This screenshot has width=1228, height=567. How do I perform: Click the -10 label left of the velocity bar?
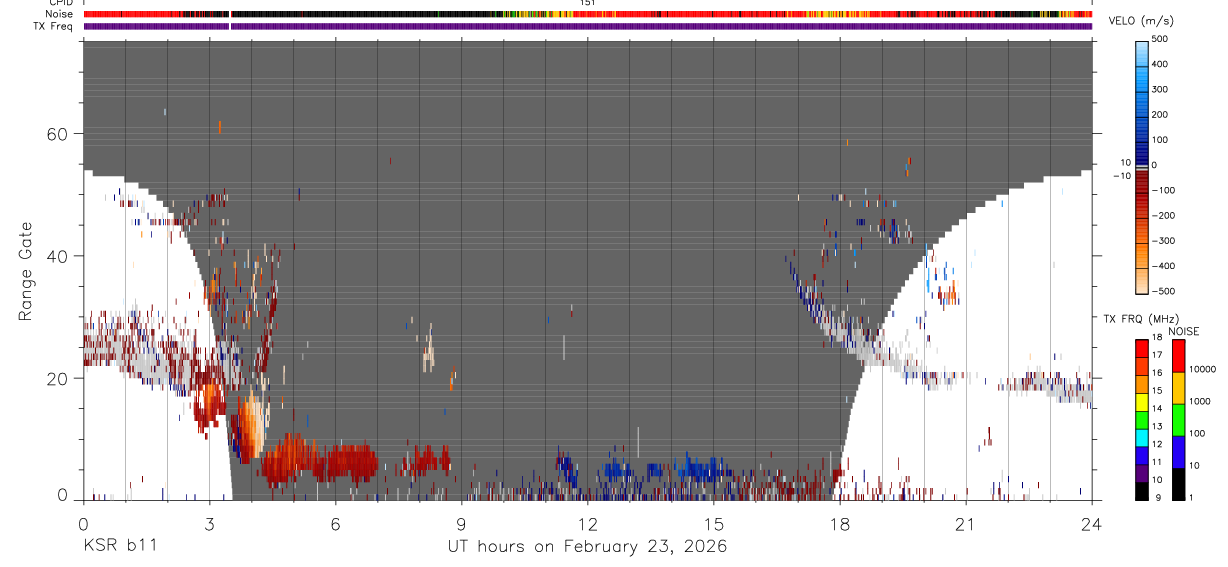click(1120, 175)
